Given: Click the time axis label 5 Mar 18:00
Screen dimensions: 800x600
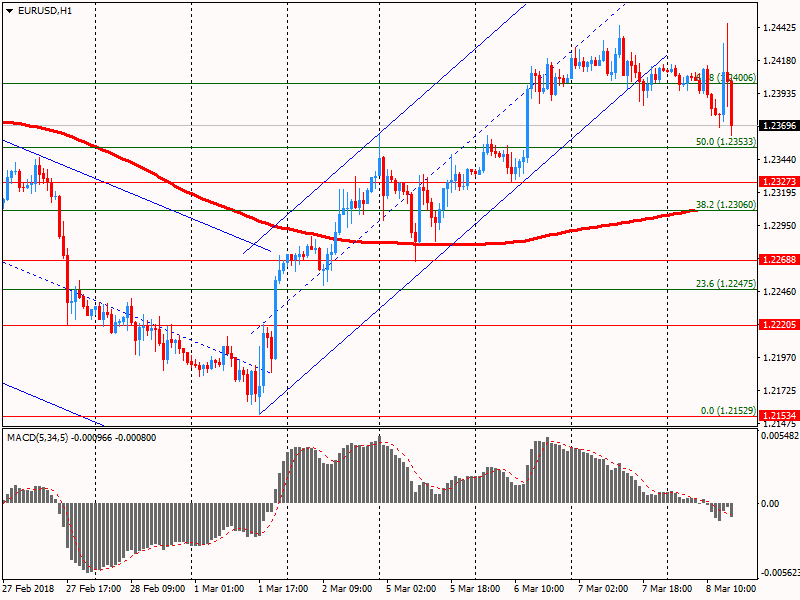Looking at the screenshot, I should pos(475,588).
